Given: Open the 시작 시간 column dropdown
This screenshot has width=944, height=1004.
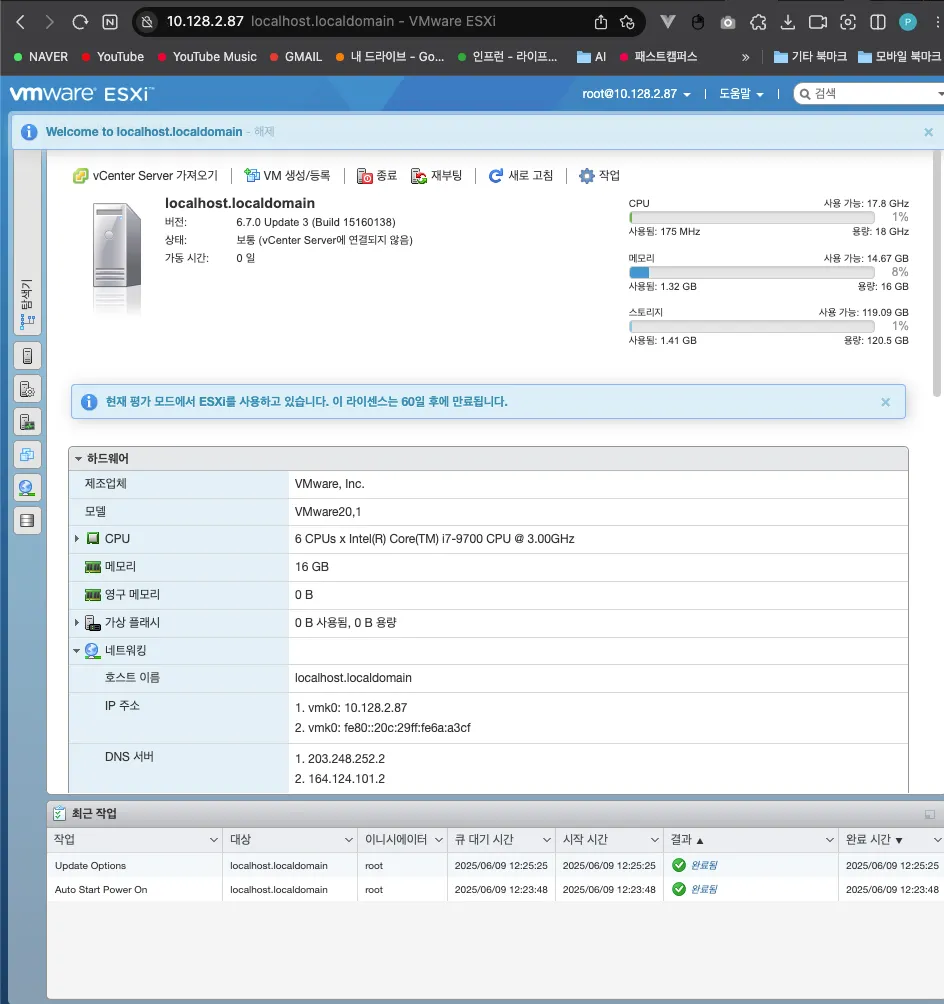Looking at the screenshot, I should [655, 839].
